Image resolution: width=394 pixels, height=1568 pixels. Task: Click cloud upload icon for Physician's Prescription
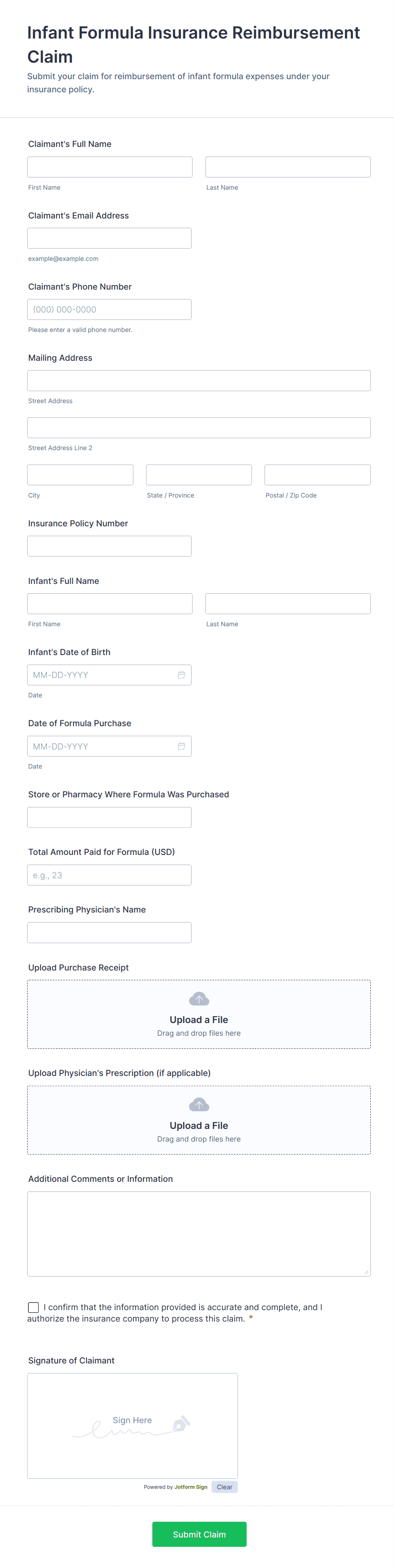[199, 1105]
